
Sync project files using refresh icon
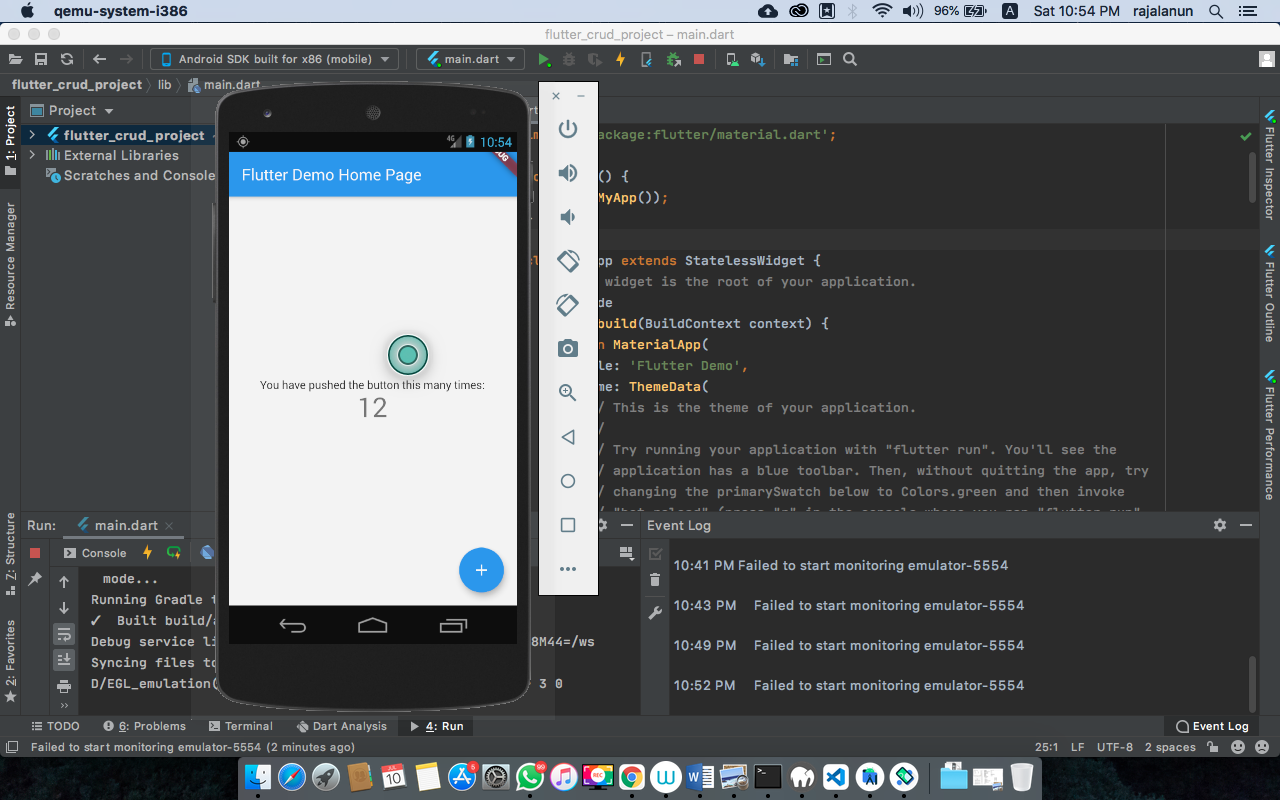pyautogui.click(x=66, y=59)
